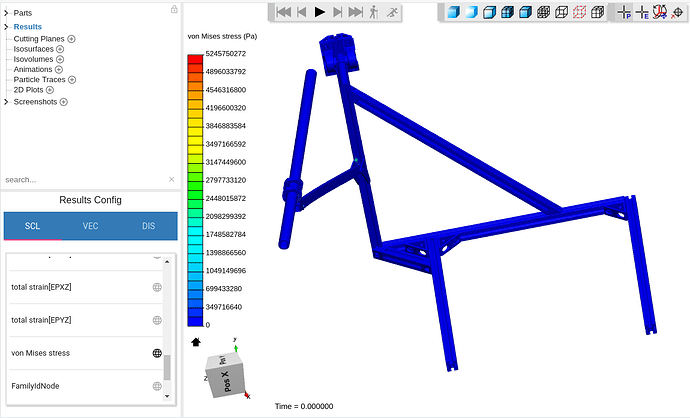
Task: Start playback with the play button
Action: [x=319, y=12]
